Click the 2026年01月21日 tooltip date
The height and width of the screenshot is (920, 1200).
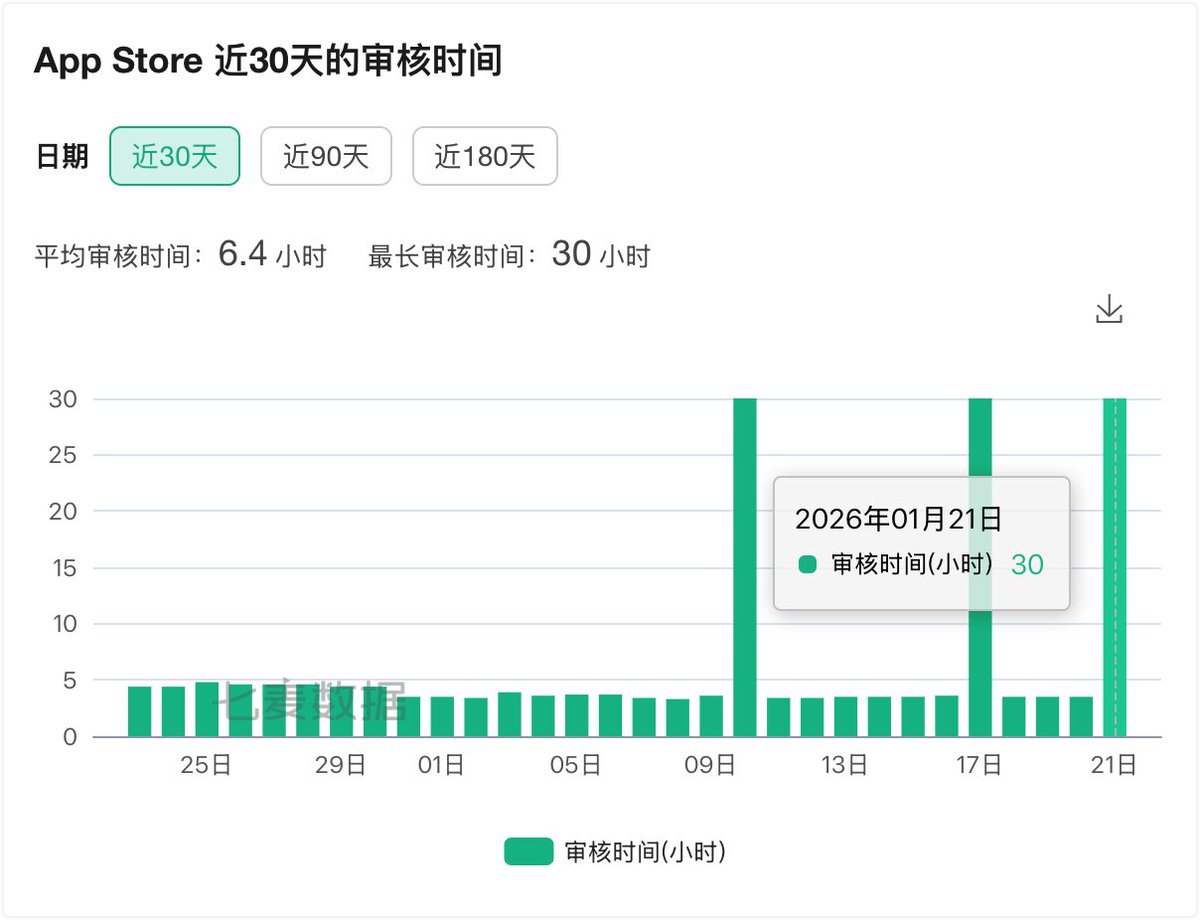[898, 519]
